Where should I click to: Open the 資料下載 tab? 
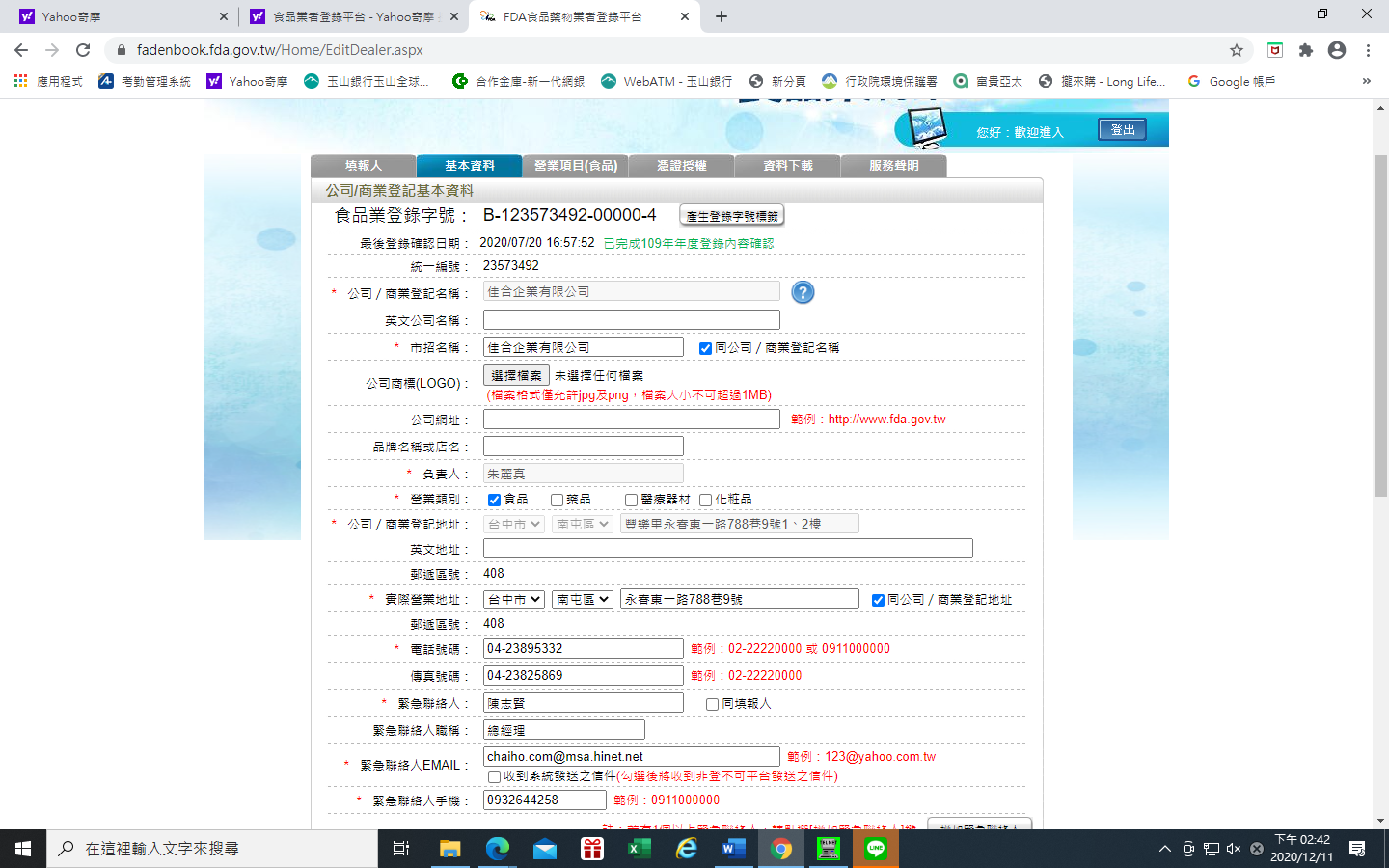788,166
